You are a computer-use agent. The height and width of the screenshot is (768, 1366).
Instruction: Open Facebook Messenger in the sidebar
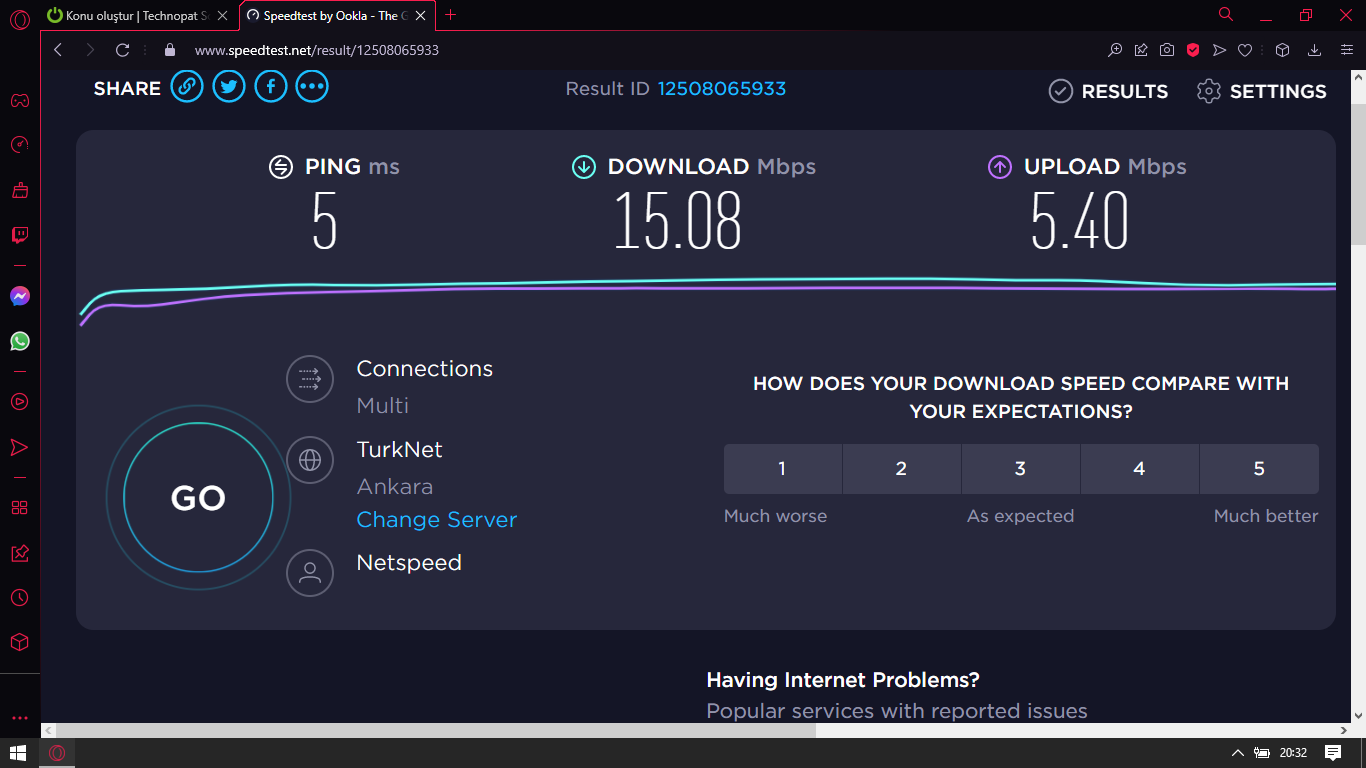(19, 296)
